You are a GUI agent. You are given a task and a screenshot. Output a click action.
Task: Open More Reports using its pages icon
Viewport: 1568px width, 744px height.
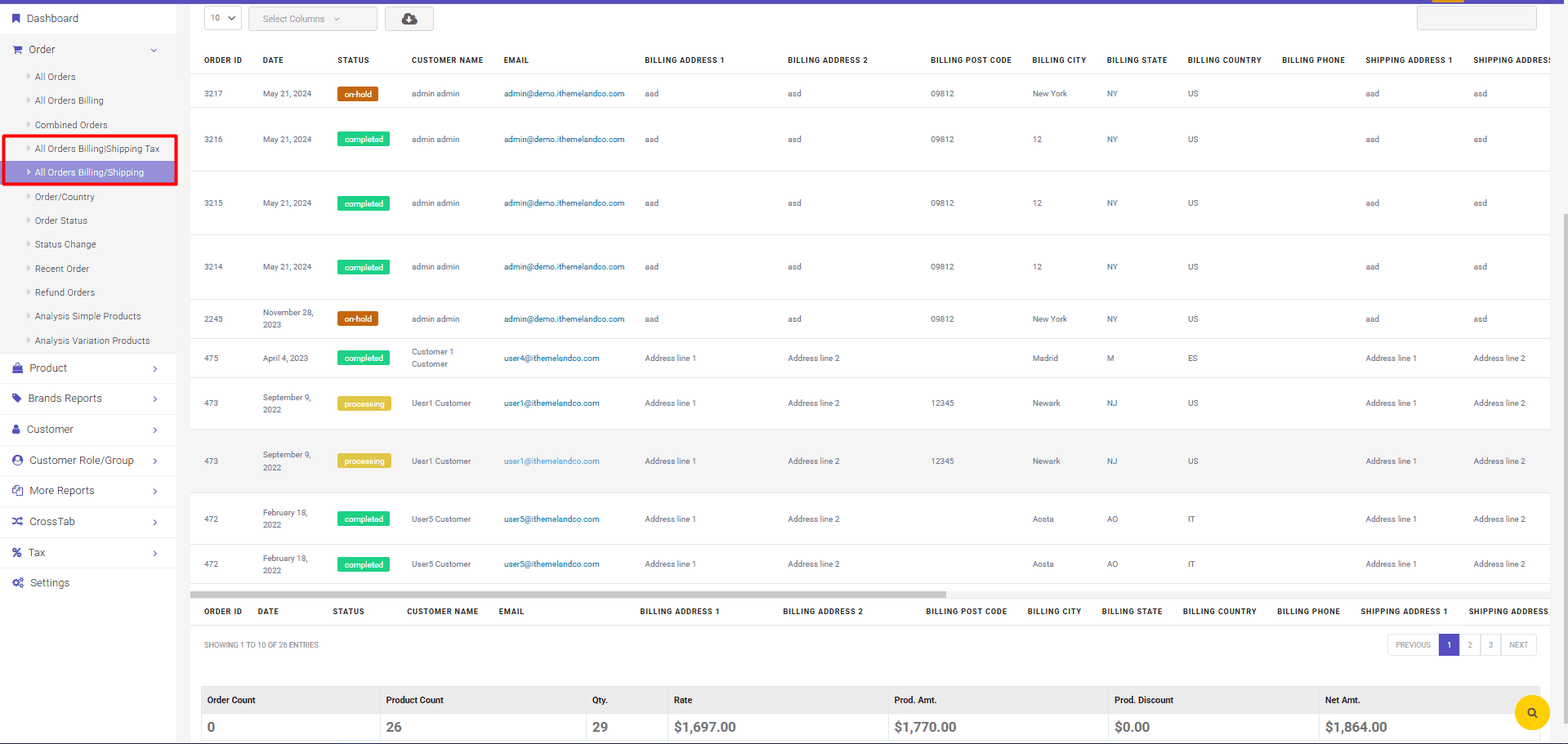point(18,490)
